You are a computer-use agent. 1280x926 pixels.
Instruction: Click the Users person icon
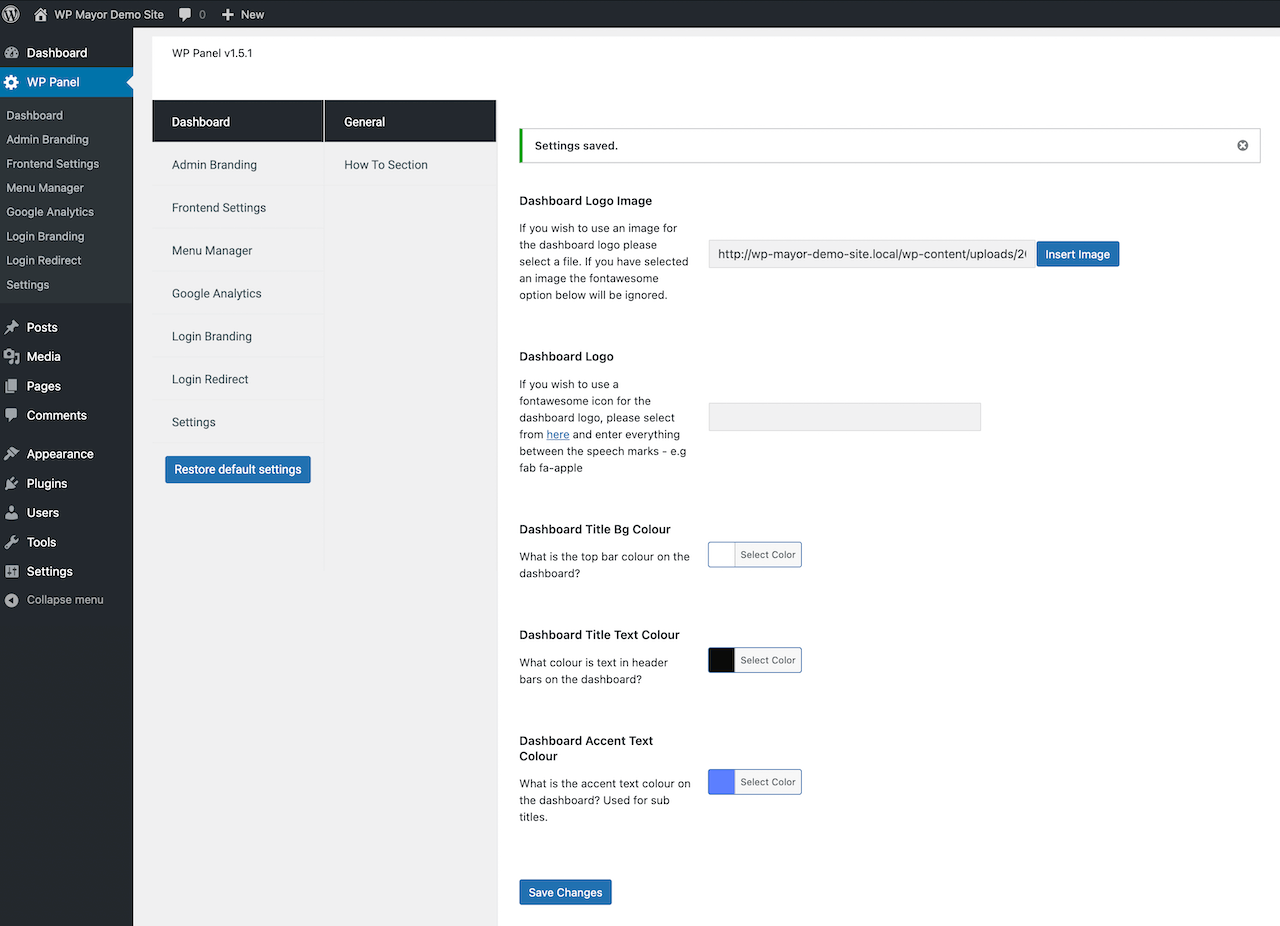(x=12, y=512)
